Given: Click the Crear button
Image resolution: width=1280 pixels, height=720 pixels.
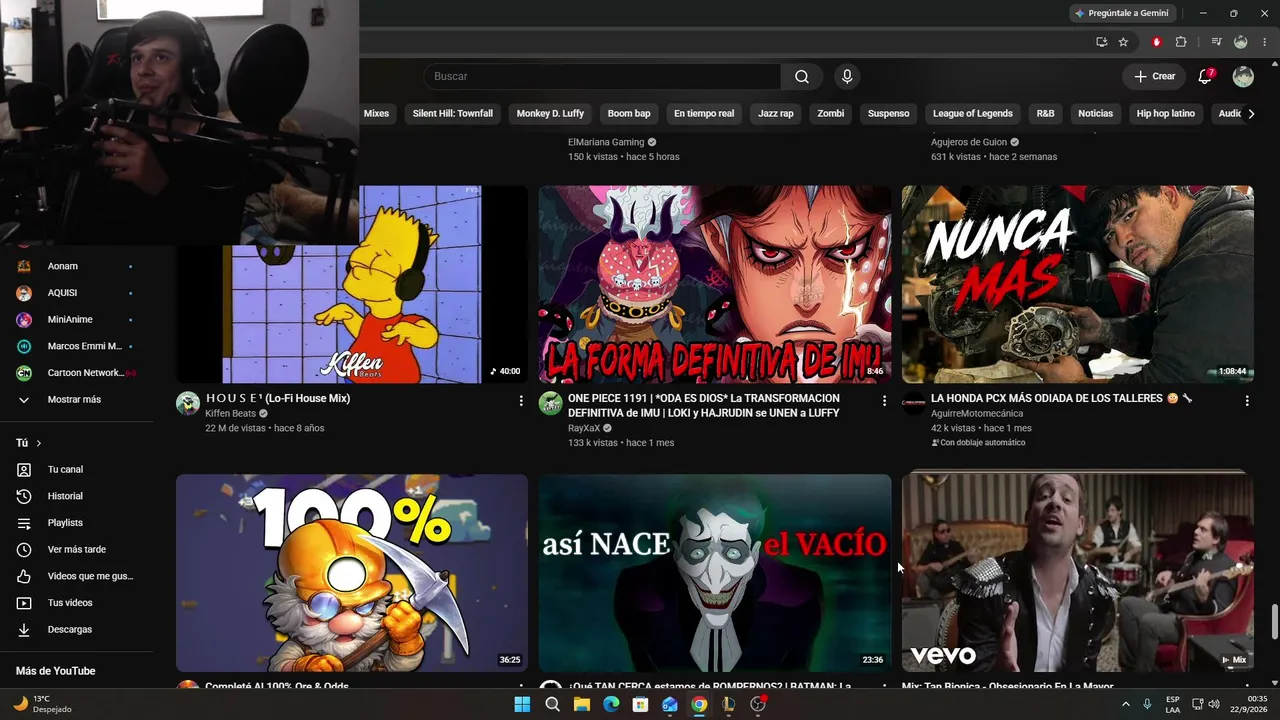Looking at the screenshot, I should pos(1154,77).
